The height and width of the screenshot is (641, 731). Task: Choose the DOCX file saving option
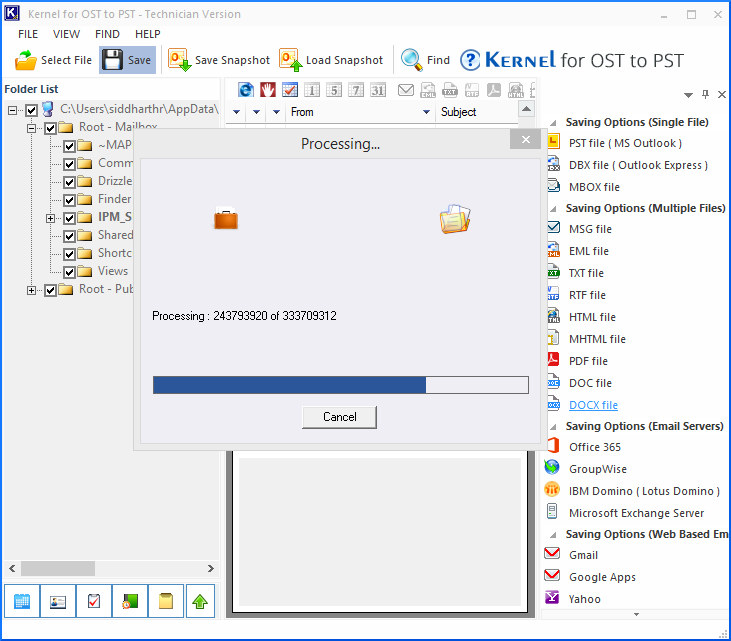[593, 405]
